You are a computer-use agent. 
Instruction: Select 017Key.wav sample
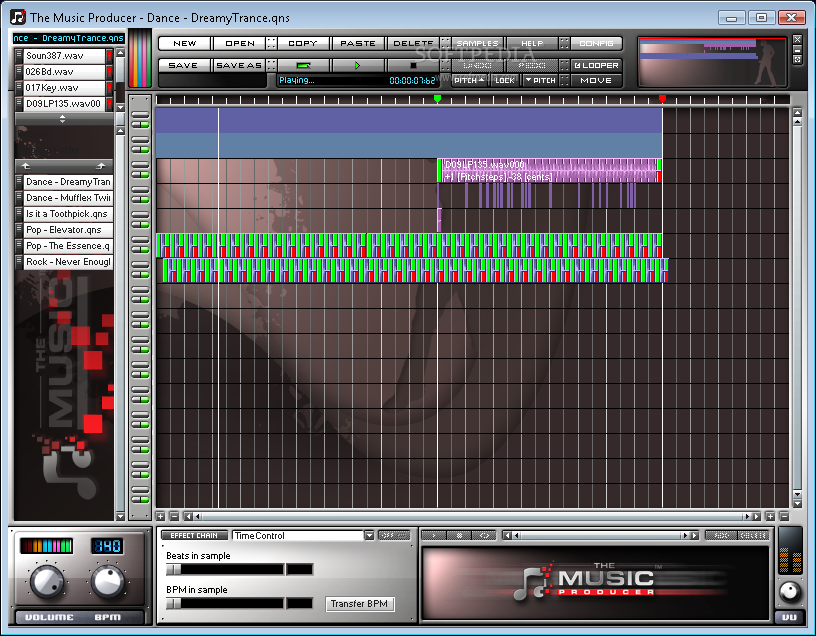pyautogui.click(x=65, y=88)
